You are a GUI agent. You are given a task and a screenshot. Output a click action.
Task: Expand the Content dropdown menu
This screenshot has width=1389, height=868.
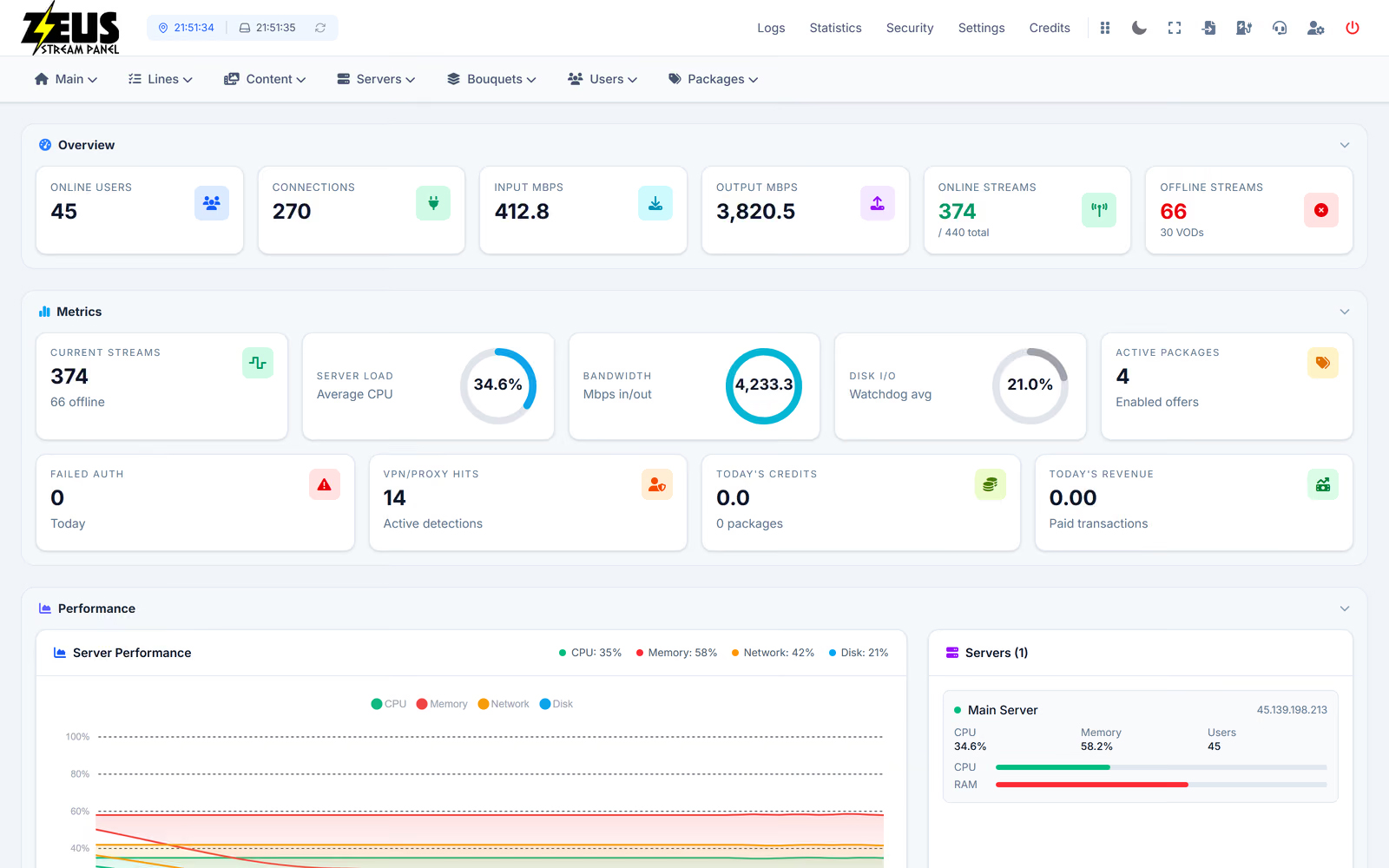coord(265,79)
